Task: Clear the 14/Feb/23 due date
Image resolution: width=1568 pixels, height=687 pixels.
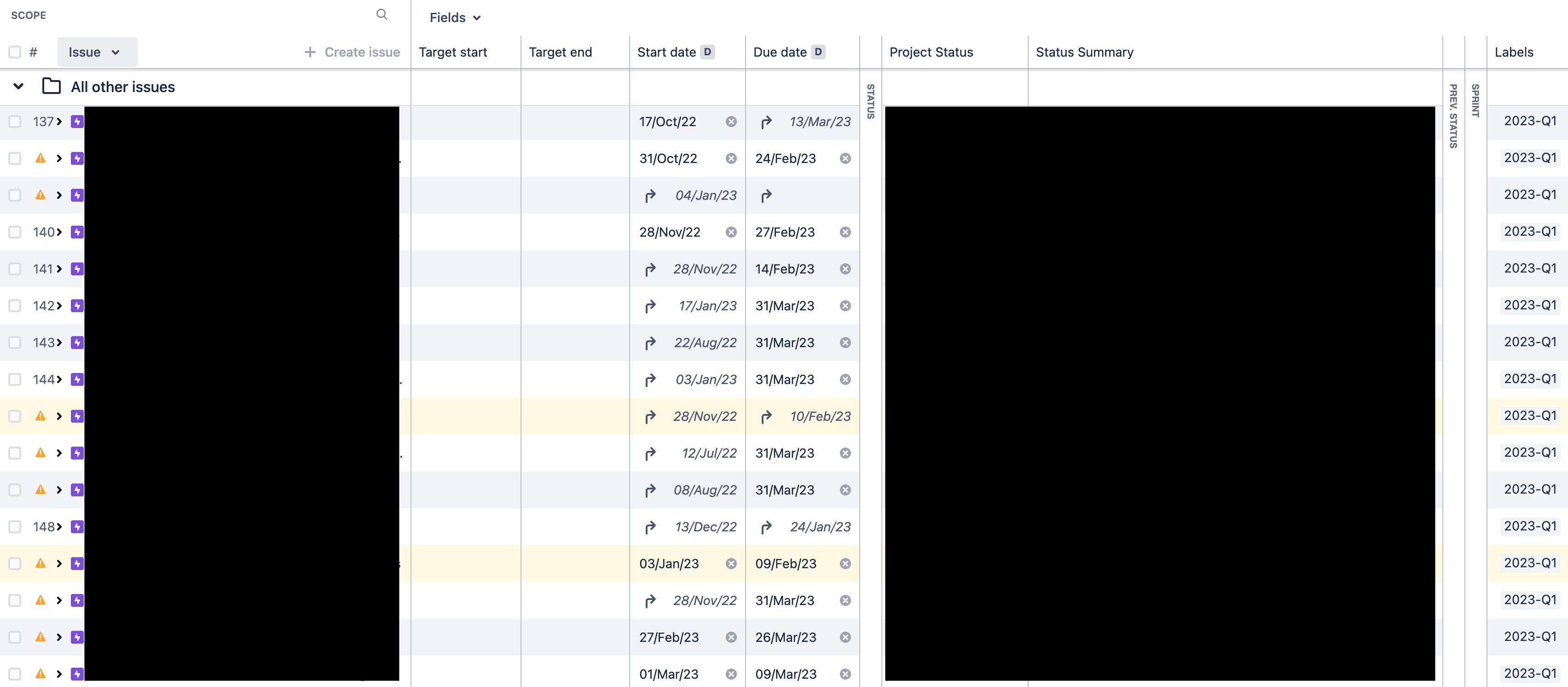Action: coord(845,269)
